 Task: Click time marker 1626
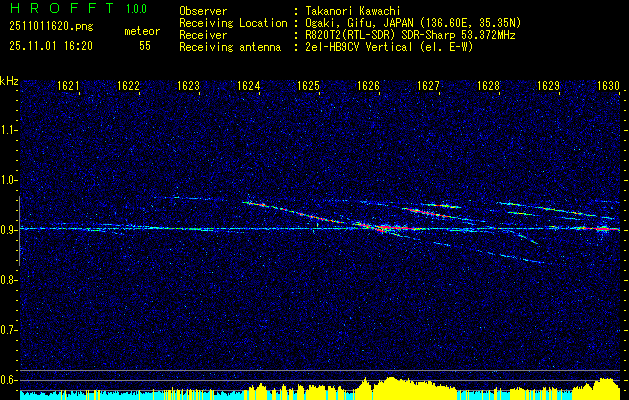[x=368, y=86]
